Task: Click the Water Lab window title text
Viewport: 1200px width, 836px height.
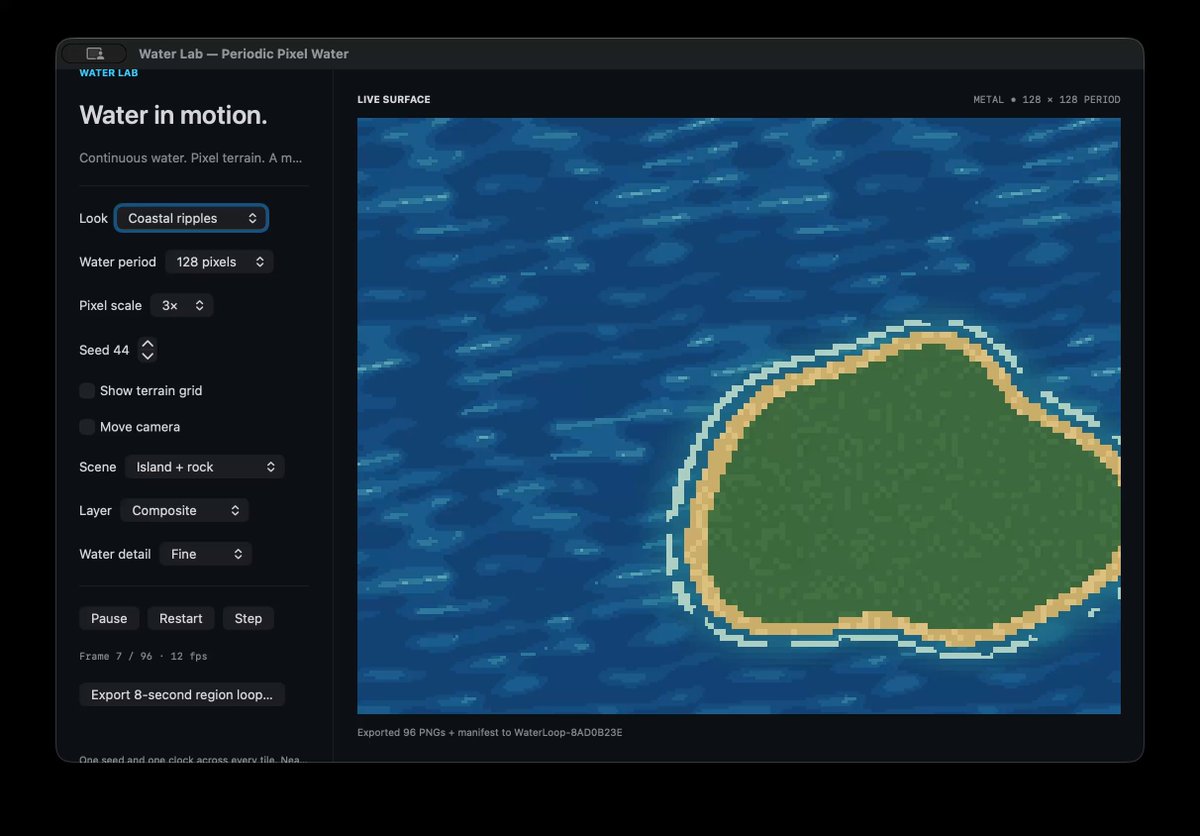Action: tap(244, 54)
